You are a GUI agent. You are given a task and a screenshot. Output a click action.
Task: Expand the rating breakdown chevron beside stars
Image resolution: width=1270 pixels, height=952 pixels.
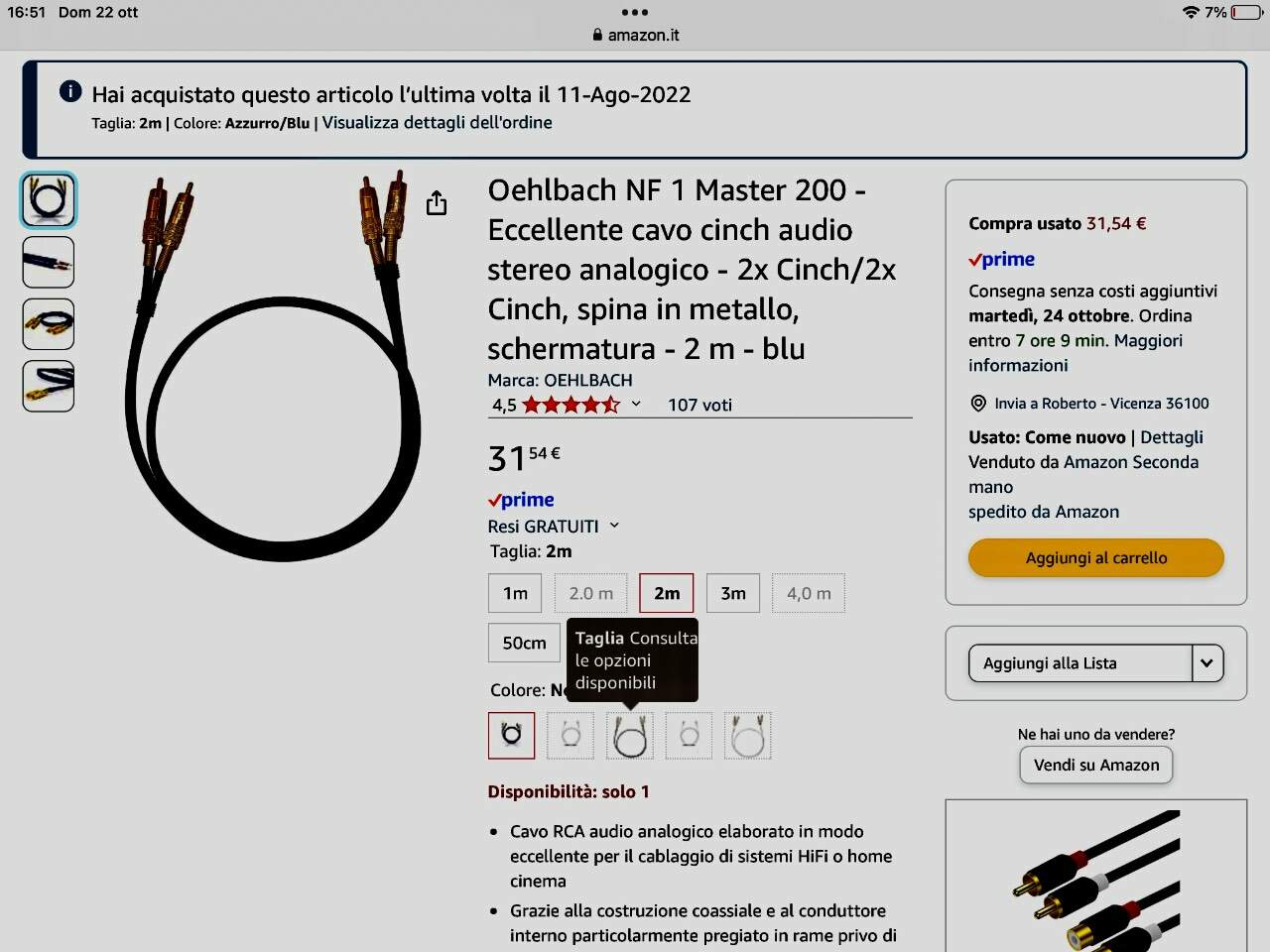636,404
